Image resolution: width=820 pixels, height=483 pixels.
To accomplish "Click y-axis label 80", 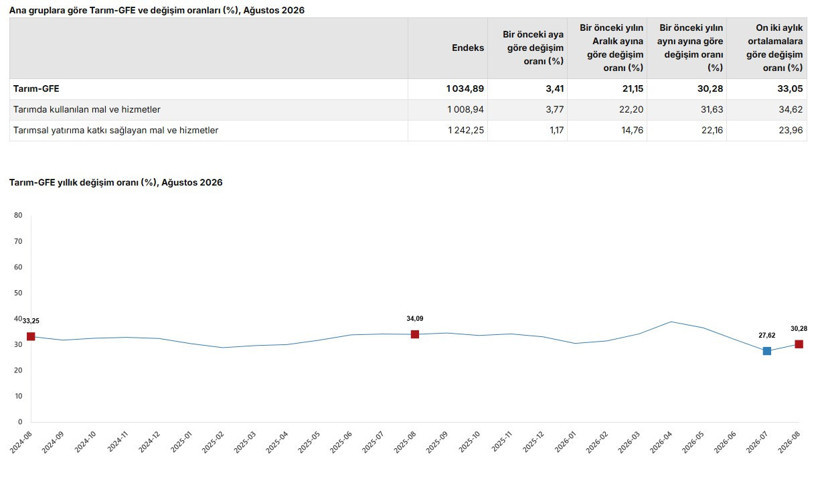I will point(18,215).
